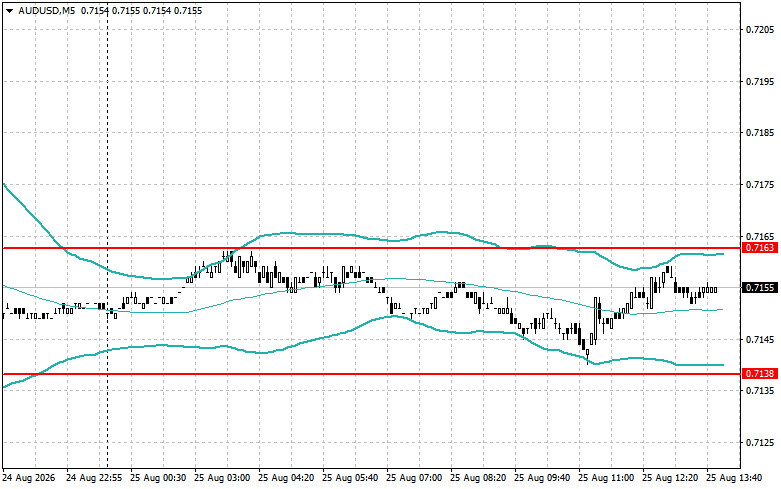Click the 24 Aug 2026 time label
The width and height of the screenshot is (781, 489).
pyautogui.click(x=28, y=478)
